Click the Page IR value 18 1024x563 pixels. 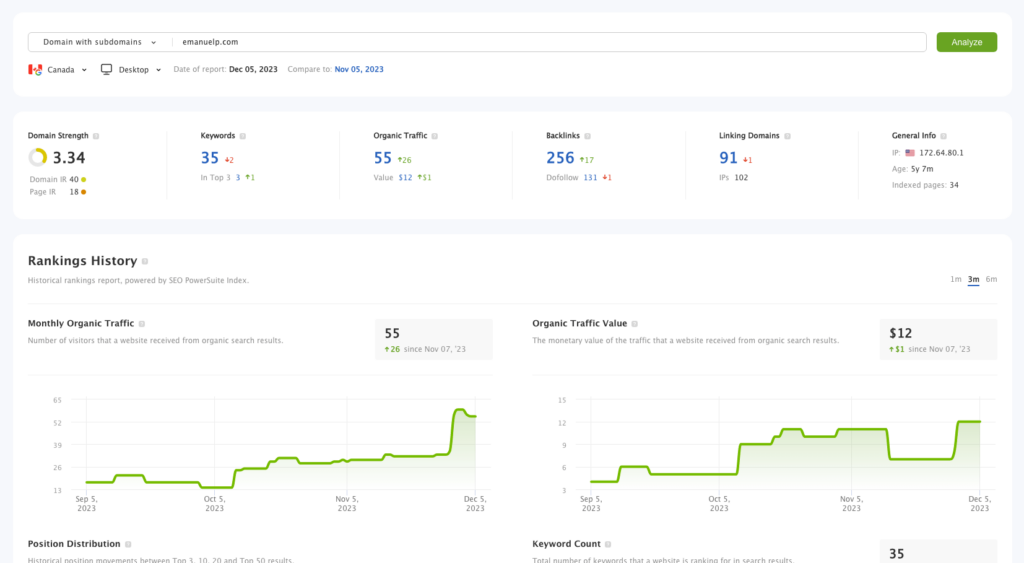point(74,192)
